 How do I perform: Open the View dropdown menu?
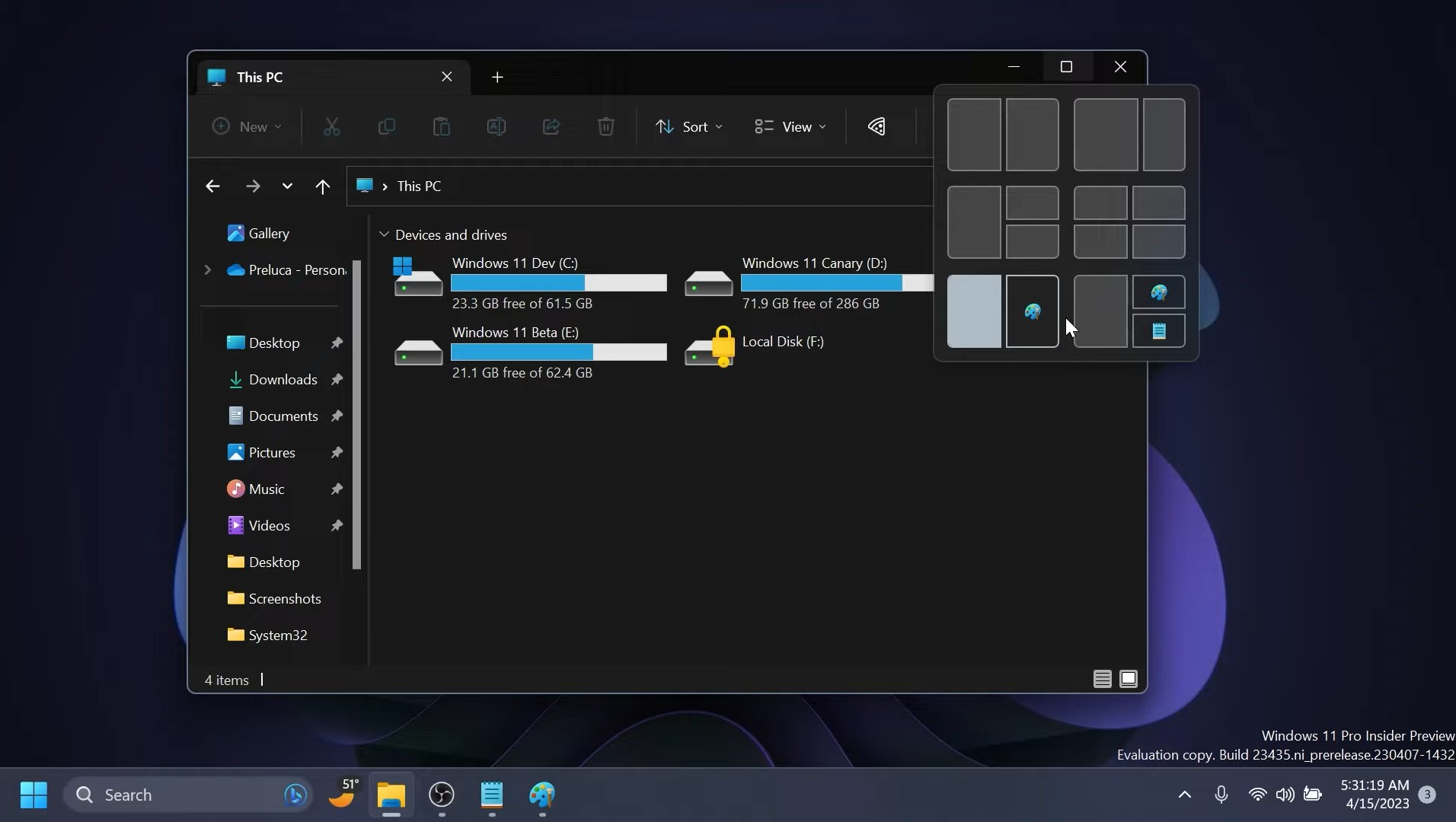click(x=790, y=126)
